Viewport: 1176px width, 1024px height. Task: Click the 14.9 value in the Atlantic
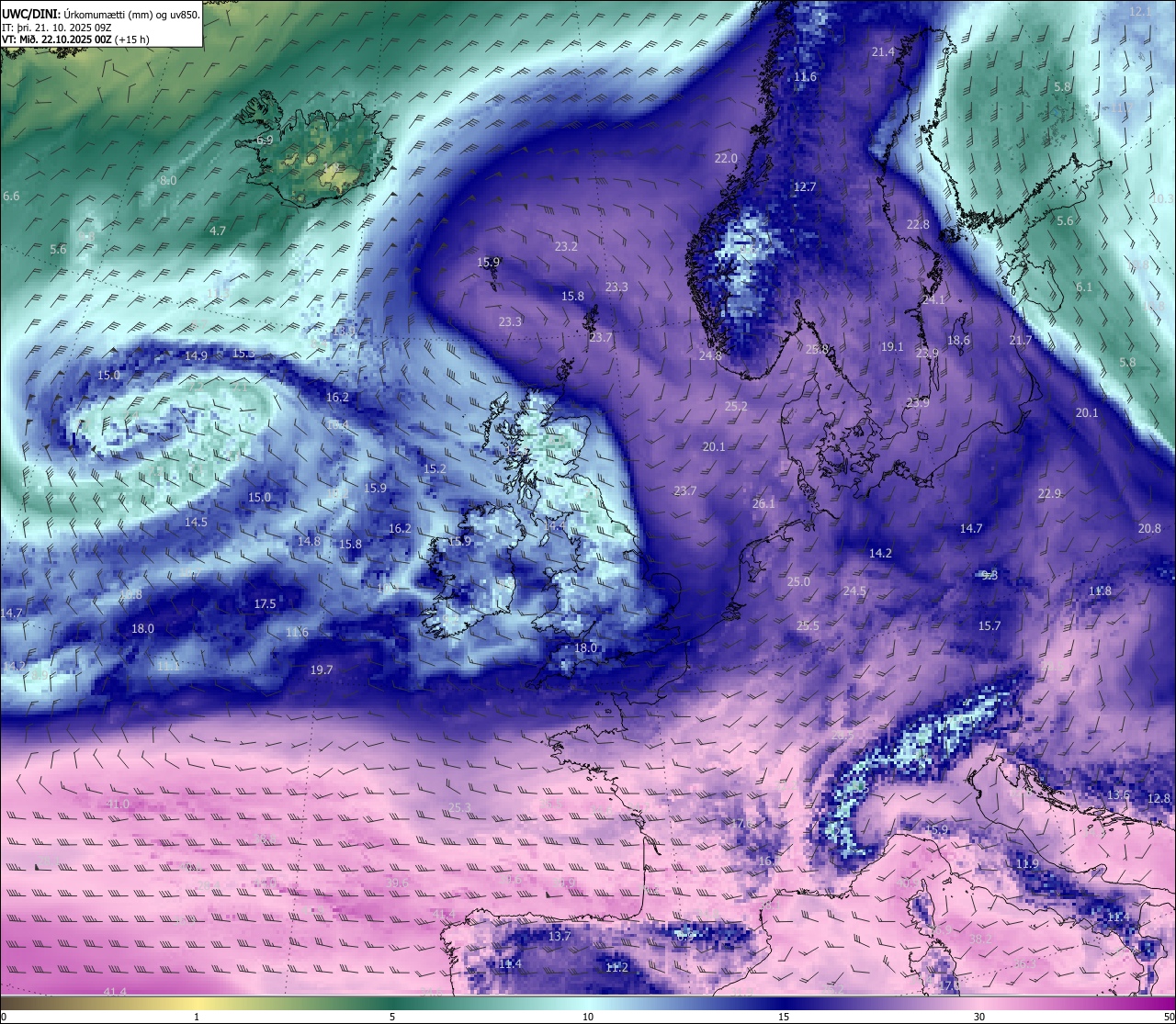click(x=196, y=356)
